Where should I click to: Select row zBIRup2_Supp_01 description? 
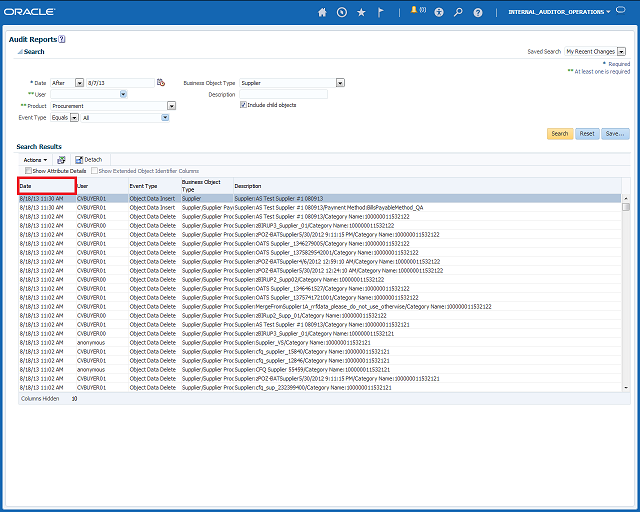[x=320, y=316]
